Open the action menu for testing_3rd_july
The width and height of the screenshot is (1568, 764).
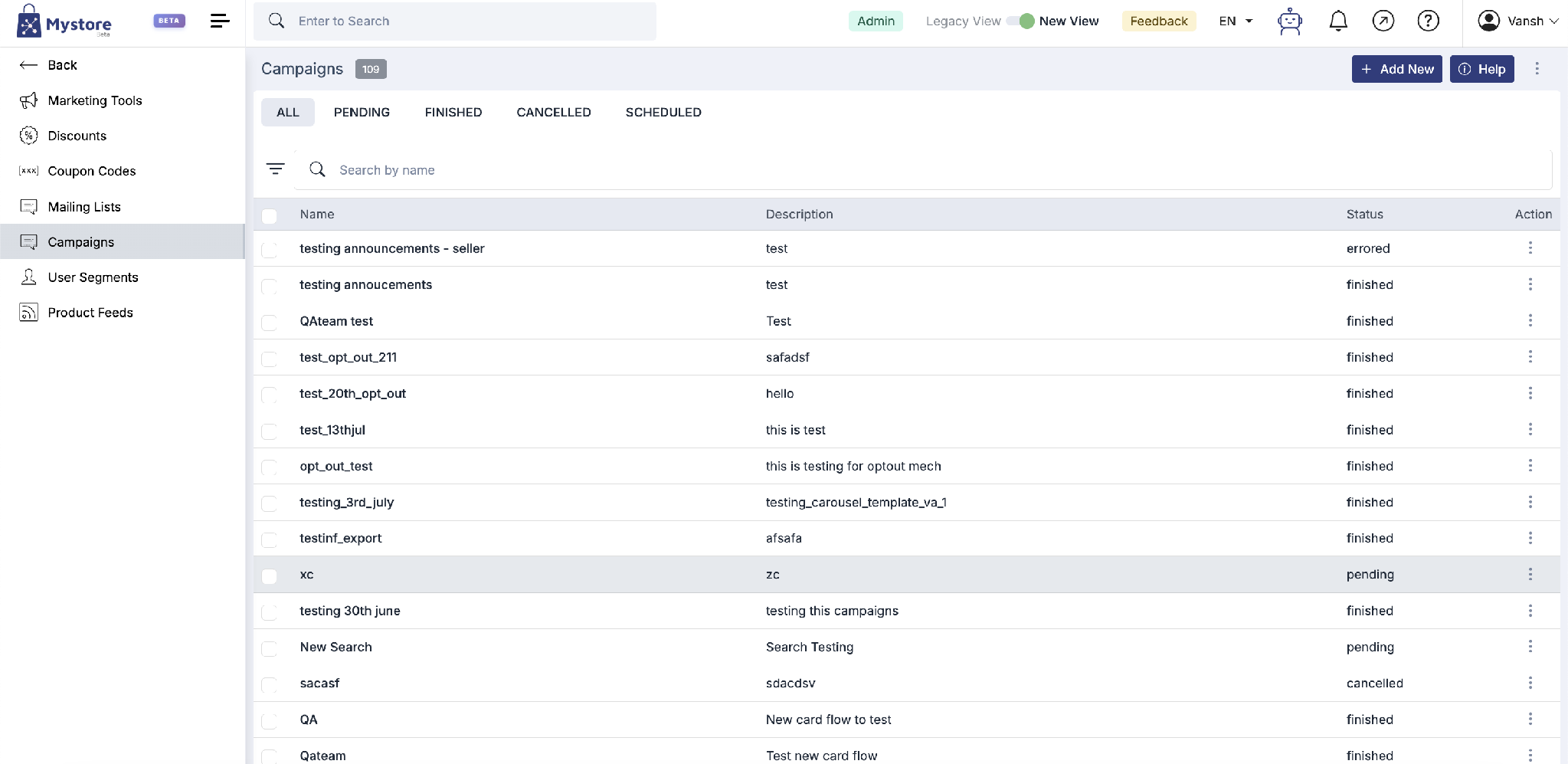(1530, 502)
